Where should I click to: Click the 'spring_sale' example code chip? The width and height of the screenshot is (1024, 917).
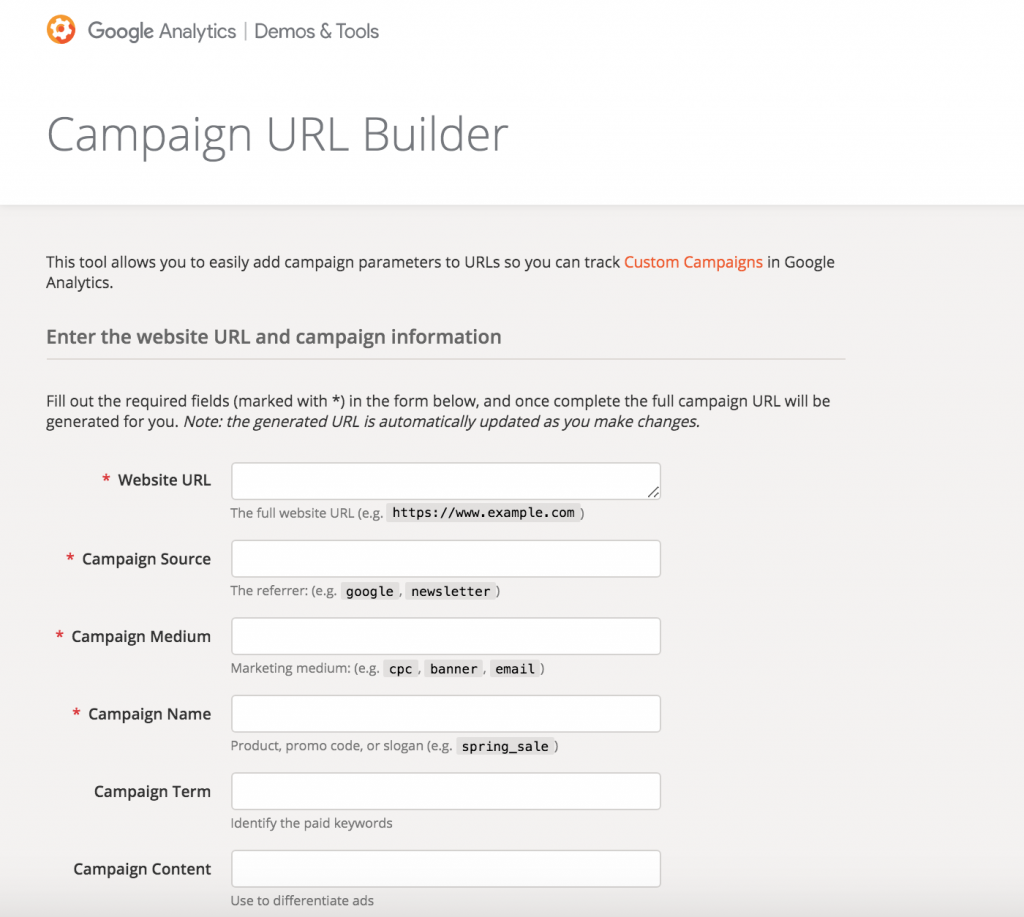click(x=507, y=746)
